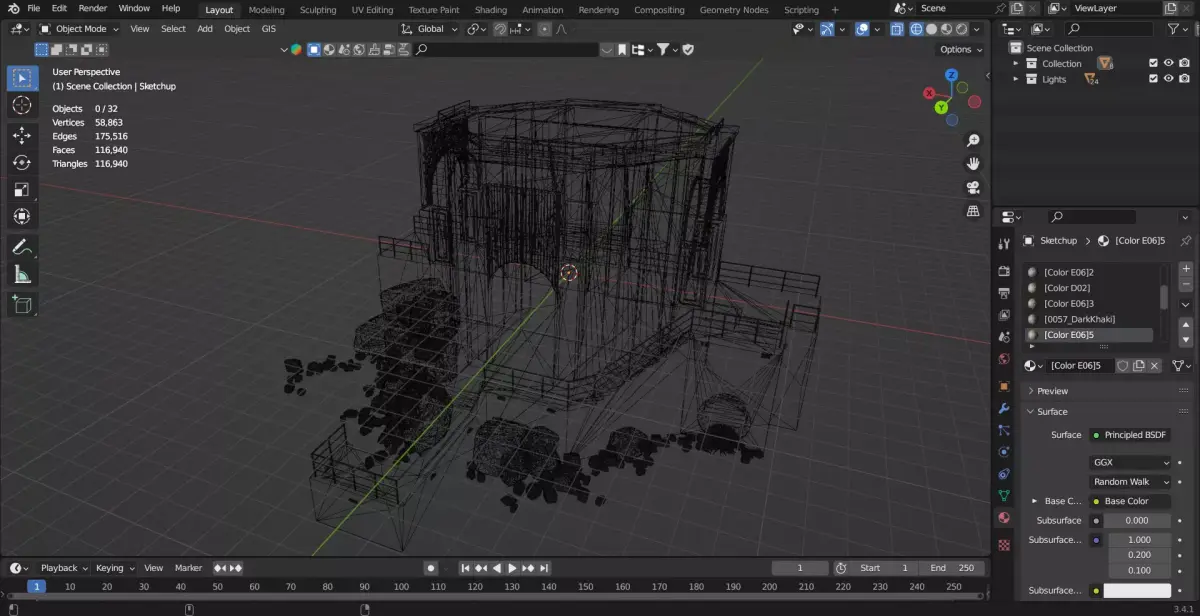The height and width of the screenshot is (616, 1200).
Task: Hide Collection in viewport with eye icon
Action: coord(1169,63)
